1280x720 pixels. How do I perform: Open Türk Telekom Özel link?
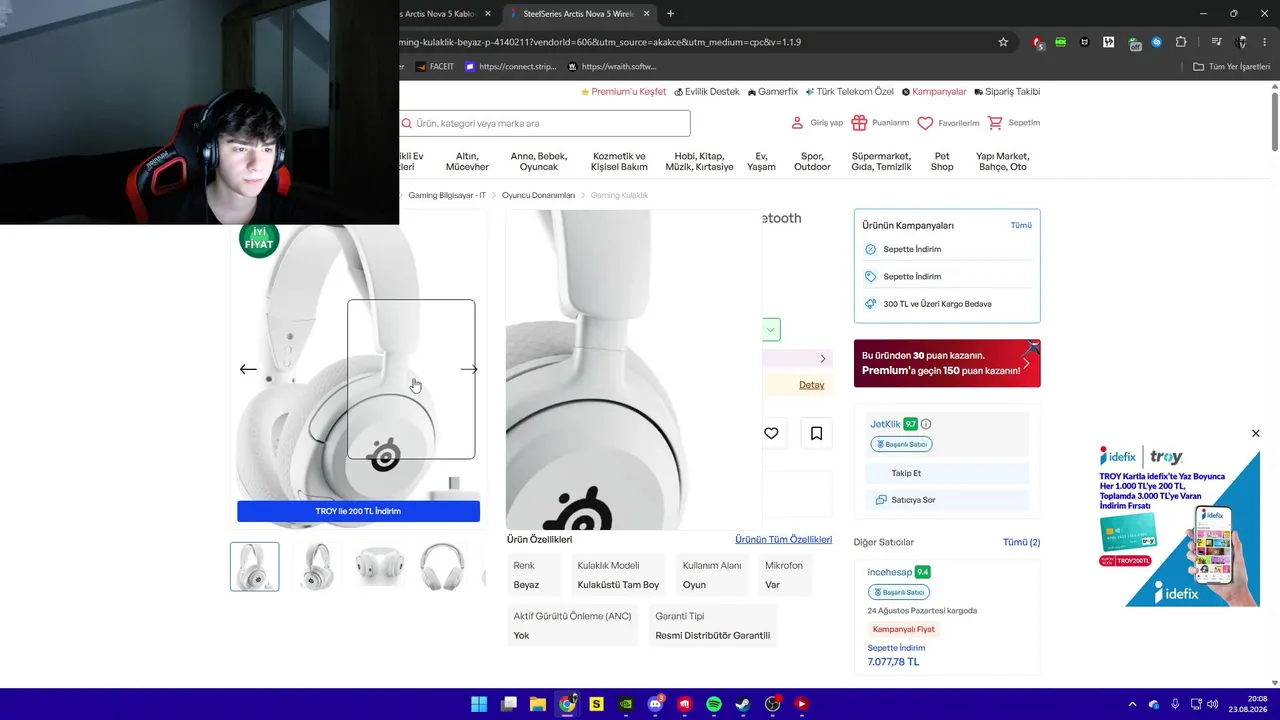(x=849, y=92)
